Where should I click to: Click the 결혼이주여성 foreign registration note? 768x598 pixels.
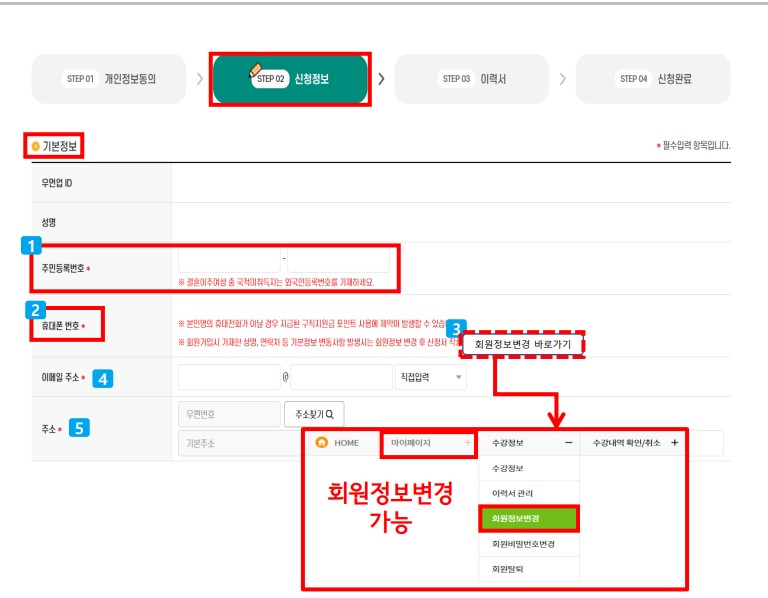[x=276, y=282]
